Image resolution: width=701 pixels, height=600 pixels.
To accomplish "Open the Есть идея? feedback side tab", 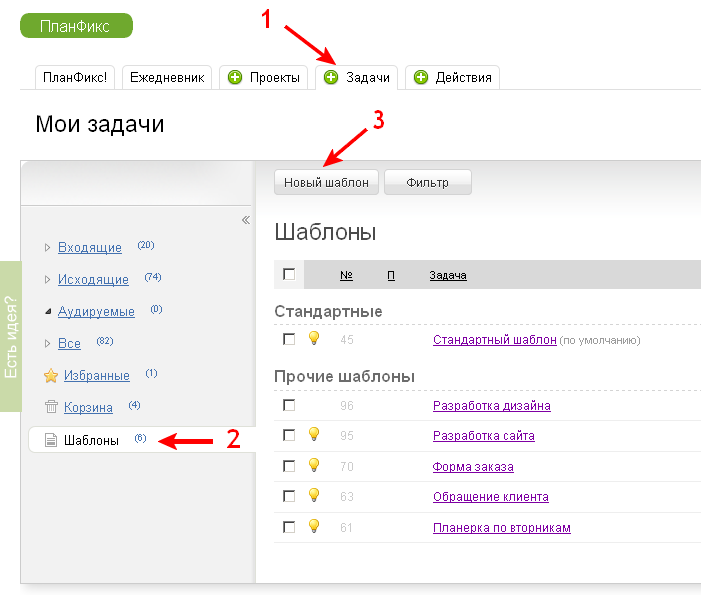I will click(x=10, y=336).
